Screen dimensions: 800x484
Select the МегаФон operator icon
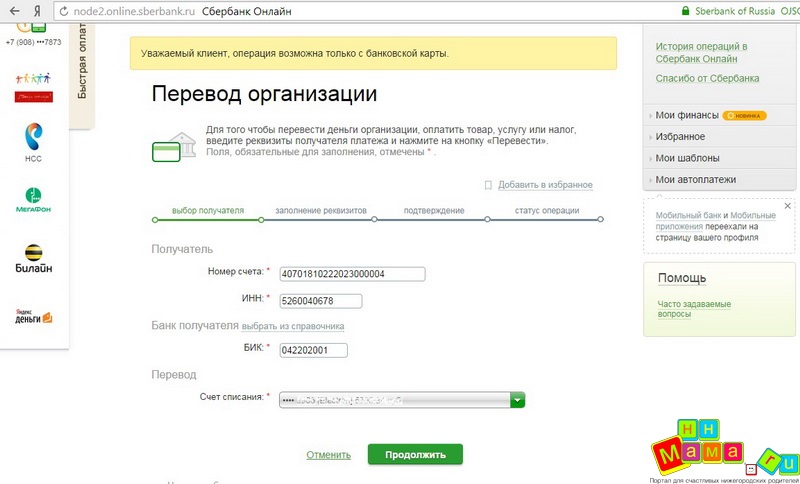34,200
